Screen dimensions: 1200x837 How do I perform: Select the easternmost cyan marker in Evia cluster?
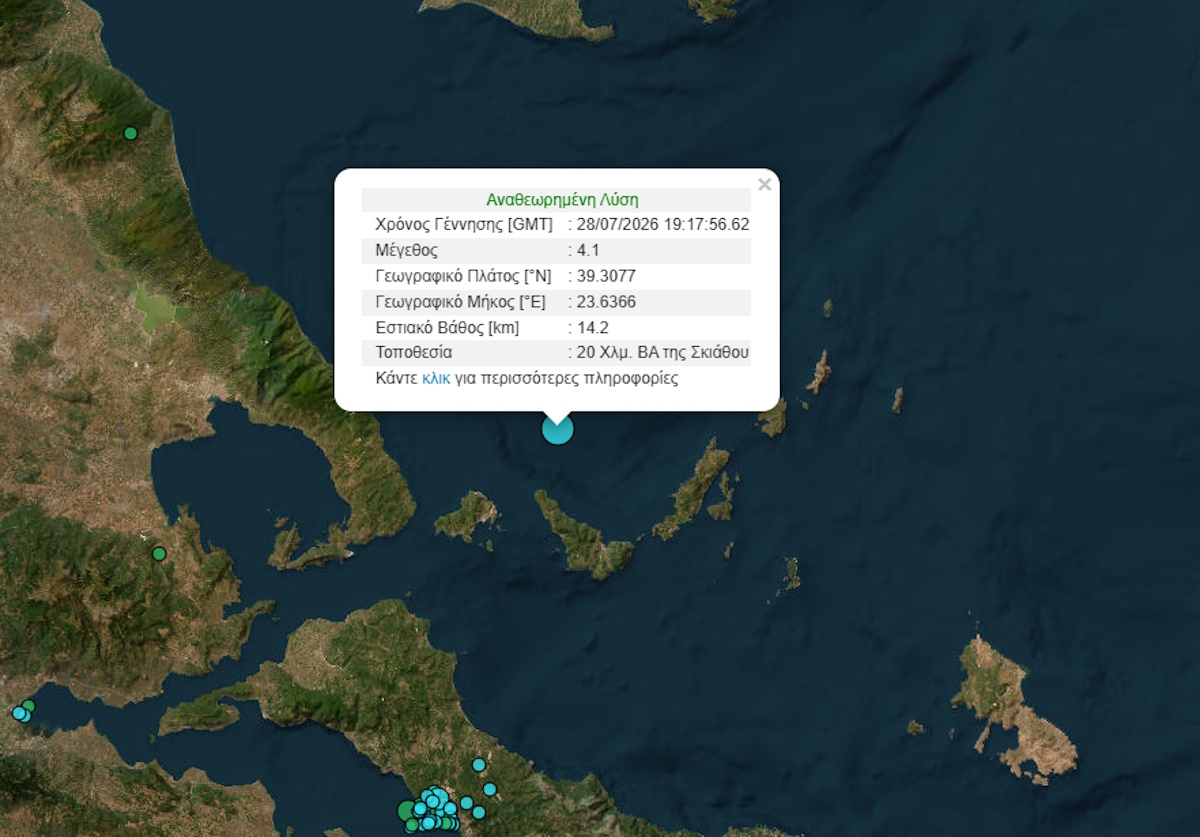pos(490,789)
